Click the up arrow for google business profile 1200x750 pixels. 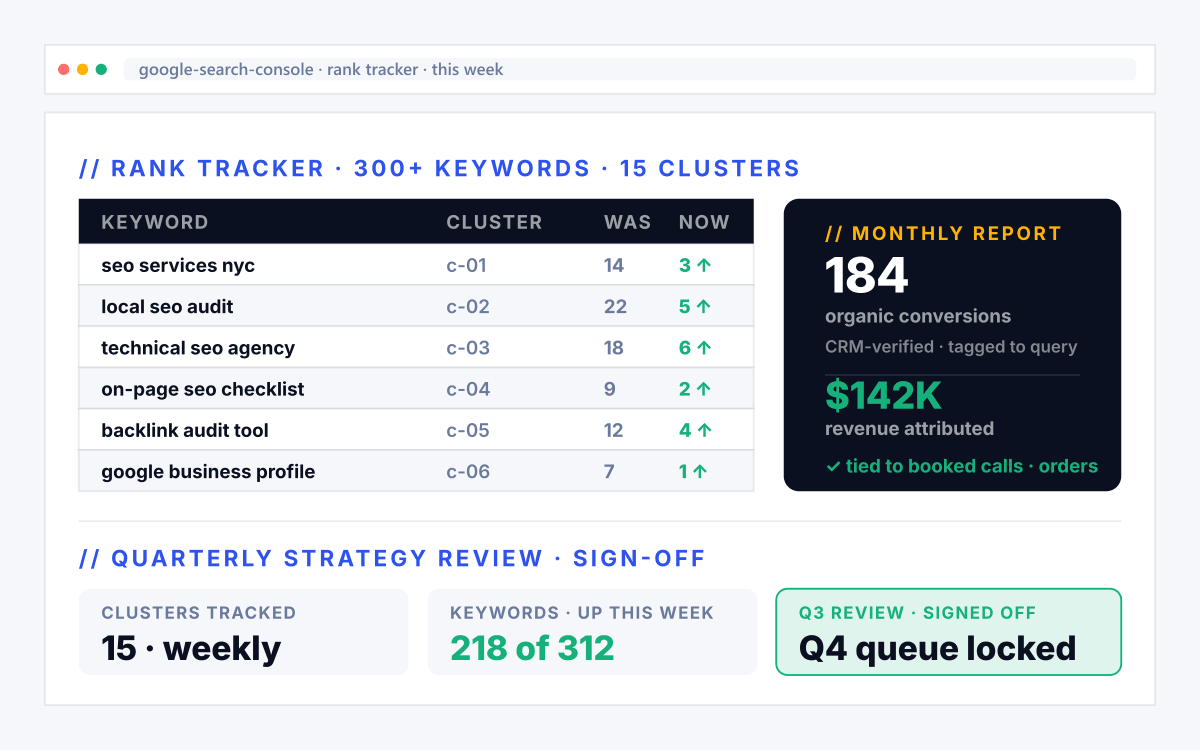tap(699, 471)
